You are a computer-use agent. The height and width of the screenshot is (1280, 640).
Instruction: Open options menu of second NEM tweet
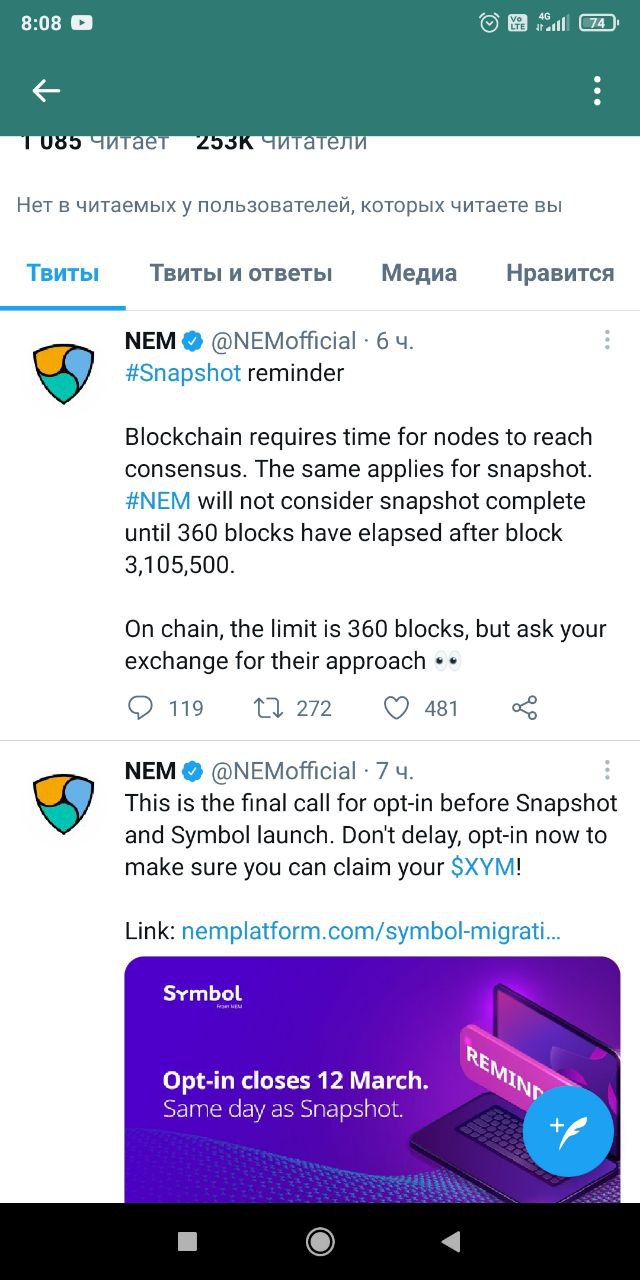(x=607, y=770)
